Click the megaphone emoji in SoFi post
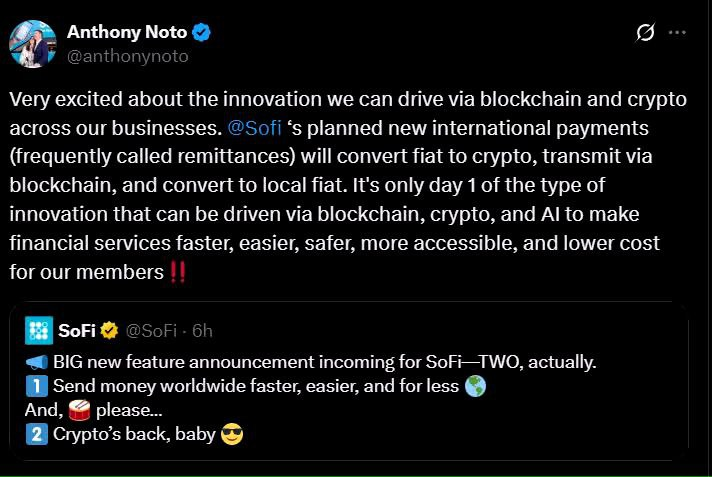712x477 pixels. tap(36, 362)
